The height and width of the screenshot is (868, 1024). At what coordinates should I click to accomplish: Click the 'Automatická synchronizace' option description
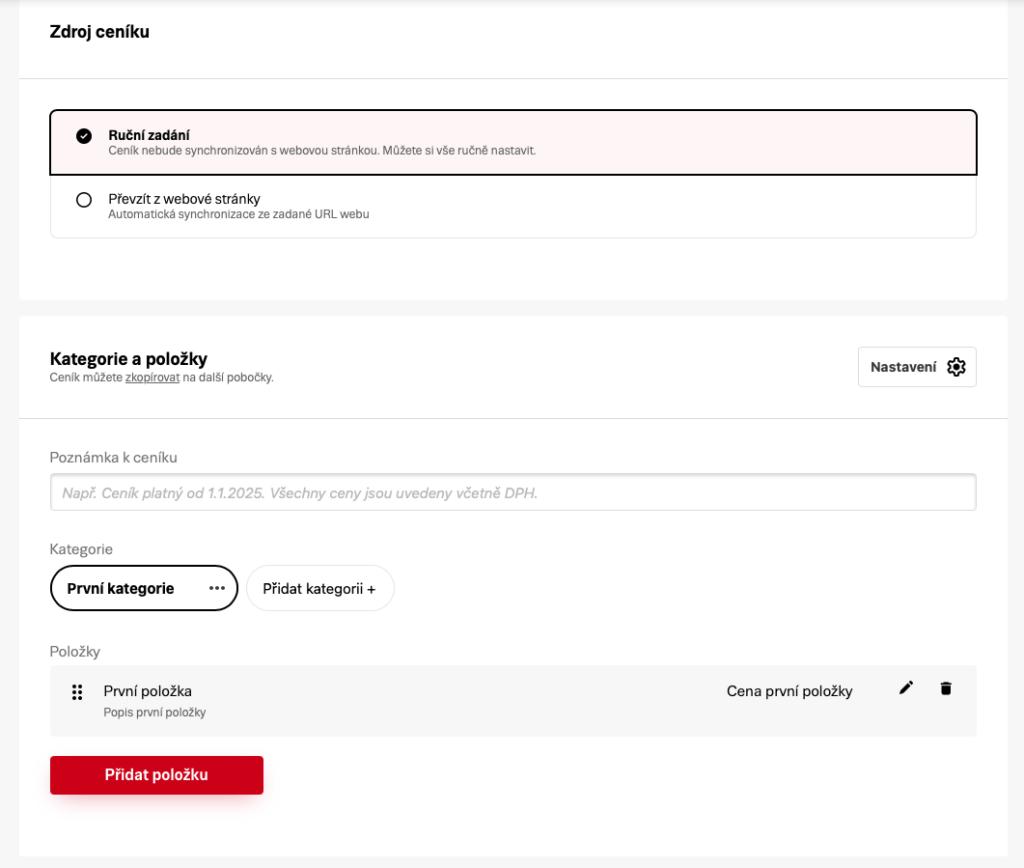[x=238, y=214]
